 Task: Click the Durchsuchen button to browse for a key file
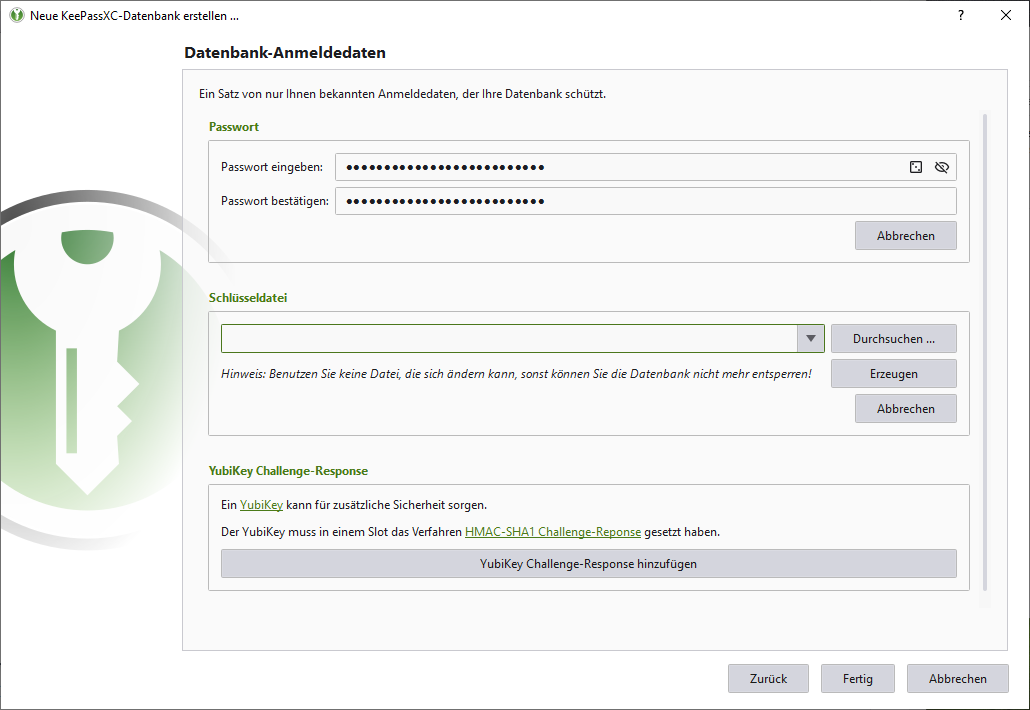[x=893, y=338]
